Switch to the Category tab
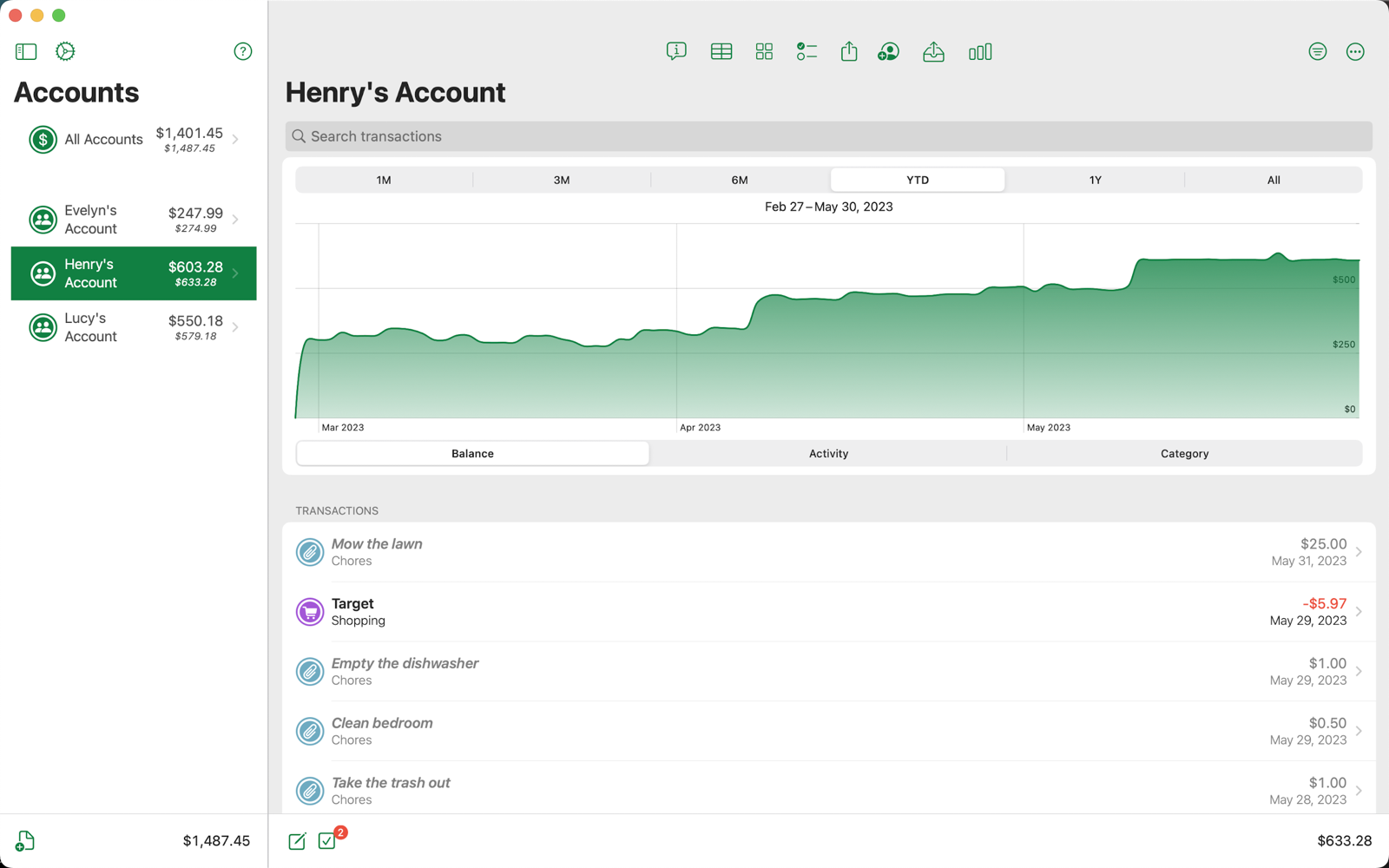 tap(1184, 453)
